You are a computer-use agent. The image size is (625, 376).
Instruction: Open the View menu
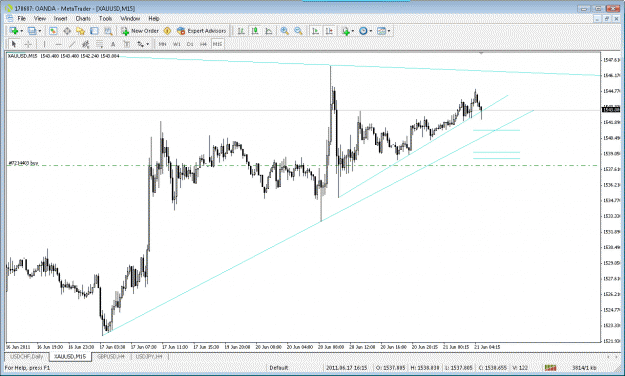40,18
